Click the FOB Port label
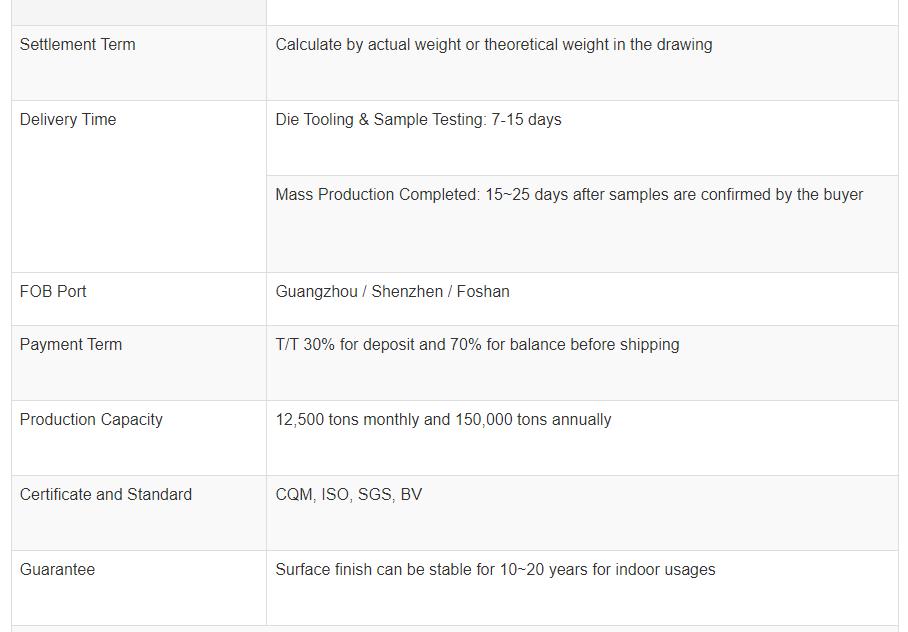Viewport: 908px width, 632px height. pyautogui.click(x=53, y=292)
